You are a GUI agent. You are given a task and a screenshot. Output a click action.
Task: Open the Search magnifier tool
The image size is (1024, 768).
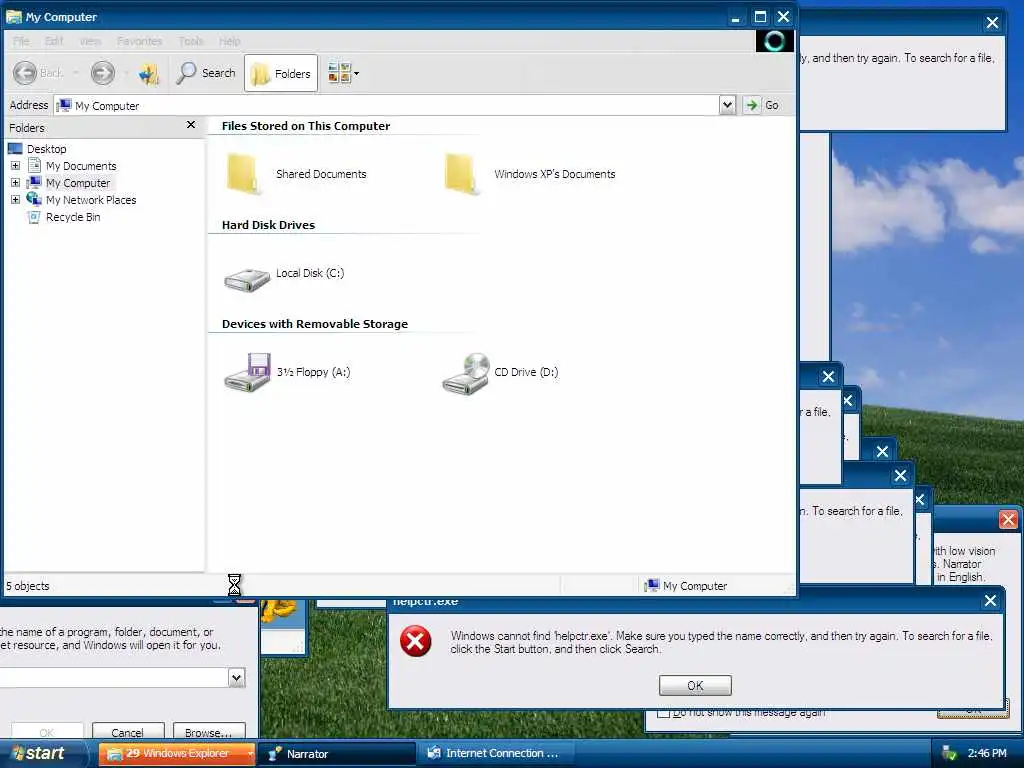205,73
